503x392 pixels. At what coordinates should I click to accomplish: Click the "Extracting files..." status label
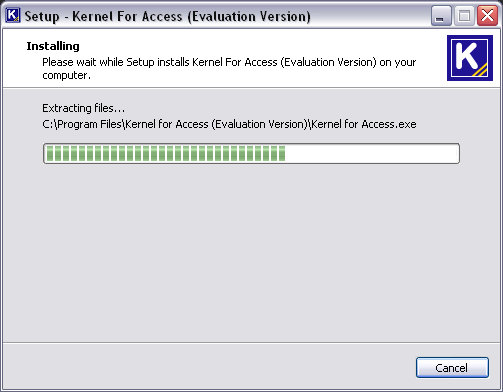(83, 108)
